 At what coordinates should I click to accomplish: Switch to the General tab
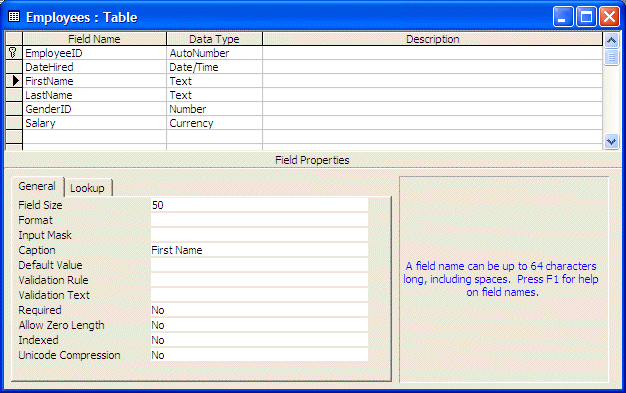click(x=37, y=186)
